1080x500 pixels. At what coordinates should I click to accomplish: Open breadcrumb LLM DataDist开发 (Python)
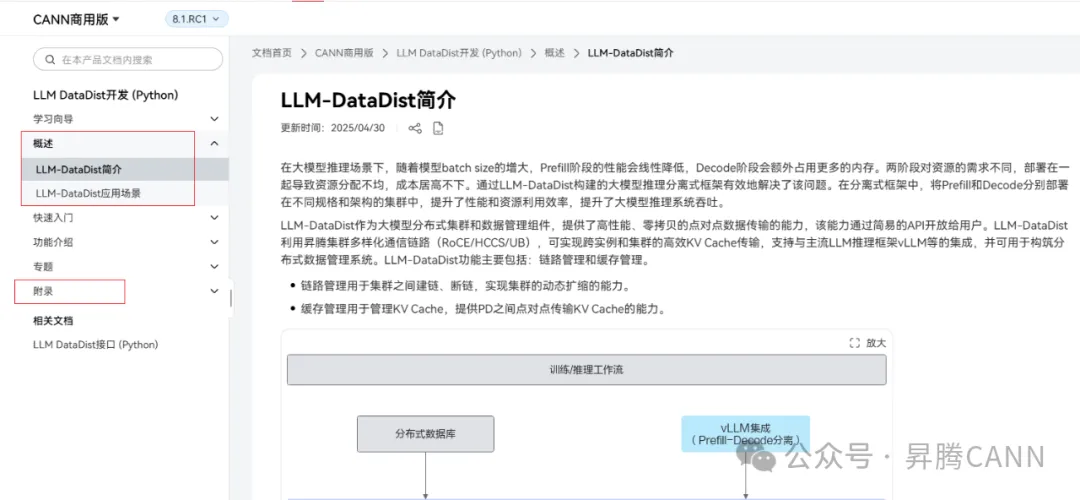tap(459, 53)
